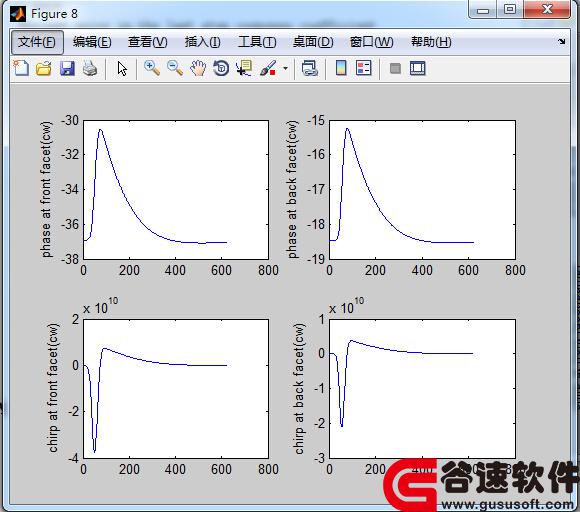Select the Data Cursor tool

click(244, 68)
